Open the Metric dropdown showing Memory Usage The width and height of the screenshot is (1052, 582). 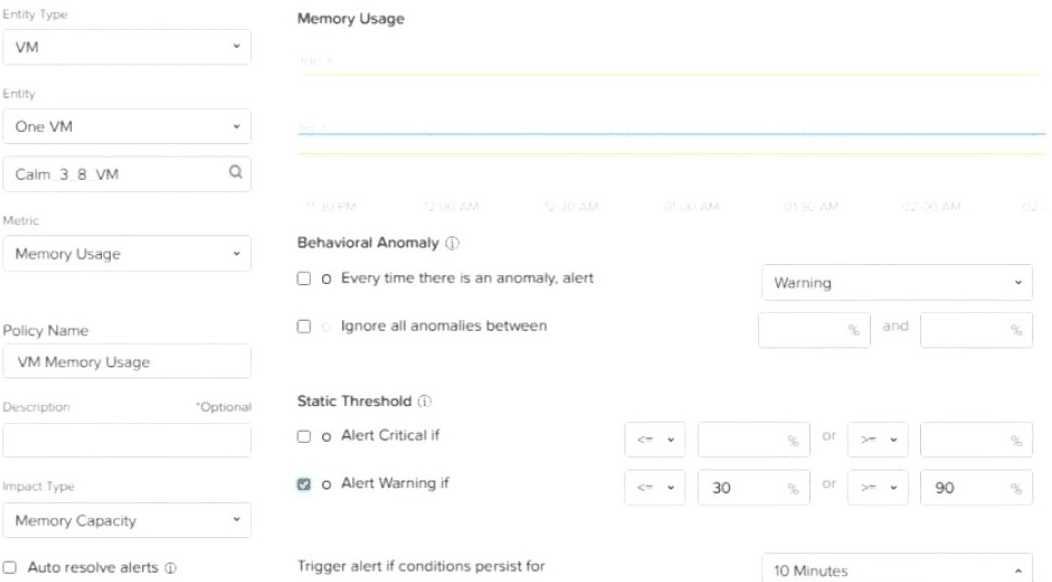click(126, 254)
